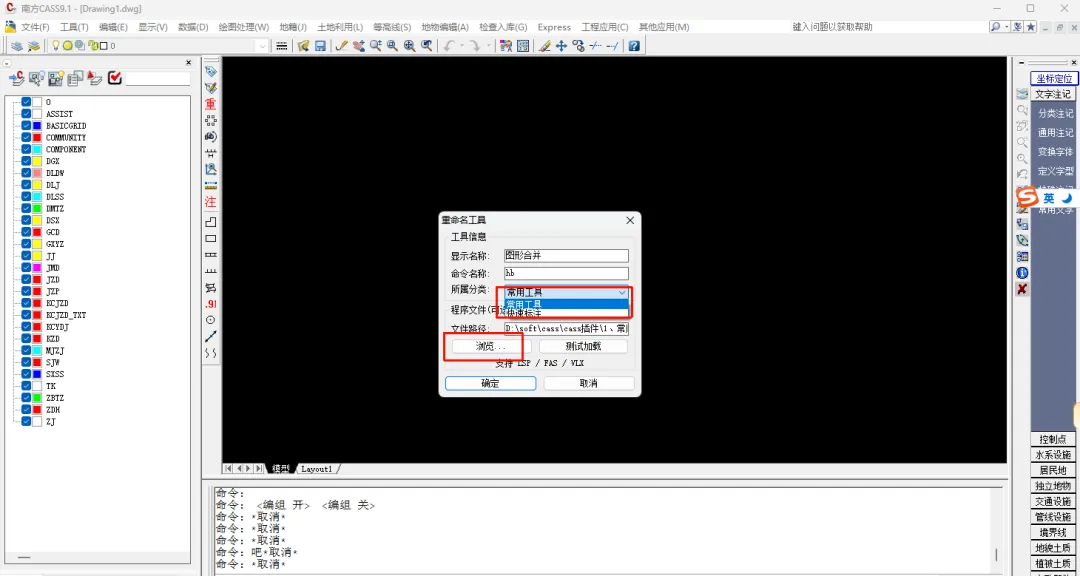
Task: Toggle the ZJ layer checkbox
Action: click(x=26, y=422)
